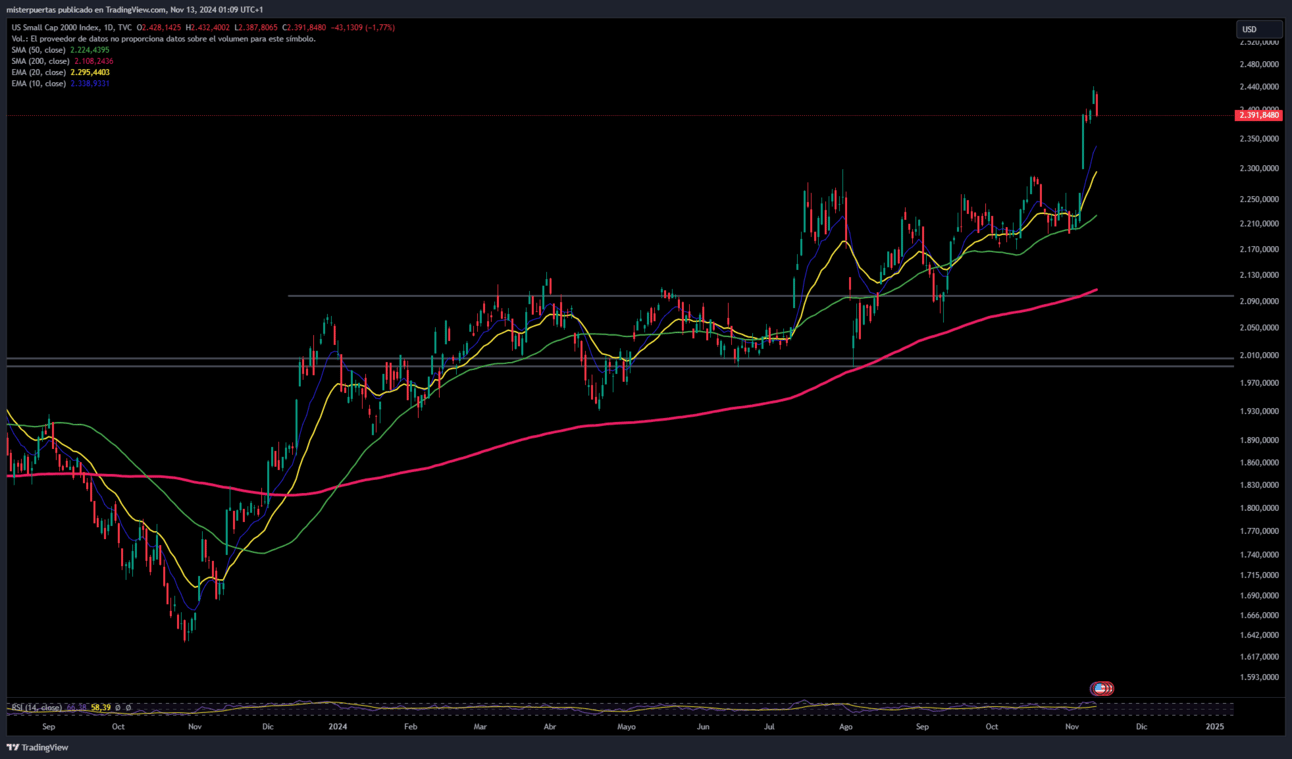
Task: Click the RSI (14, close) indicator label
Action: [35, 707]
